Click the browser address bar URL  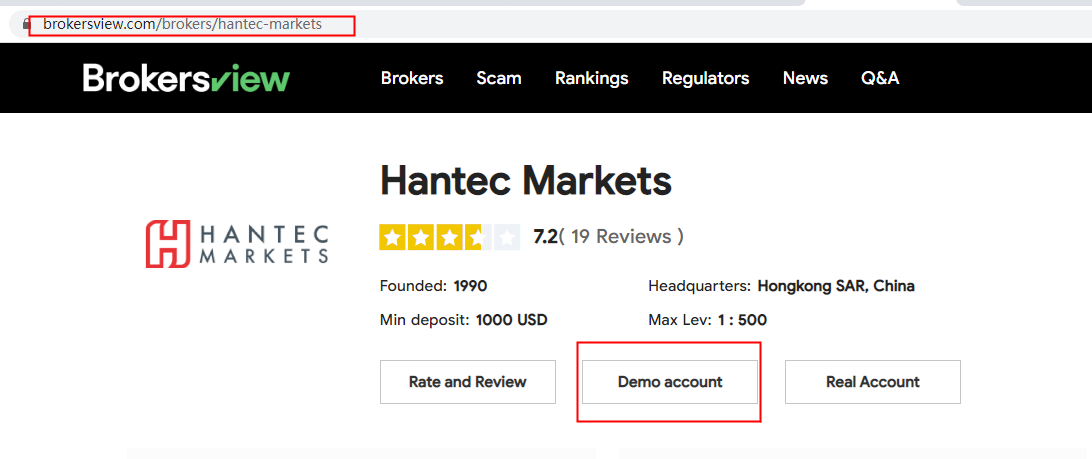[182, 24]
